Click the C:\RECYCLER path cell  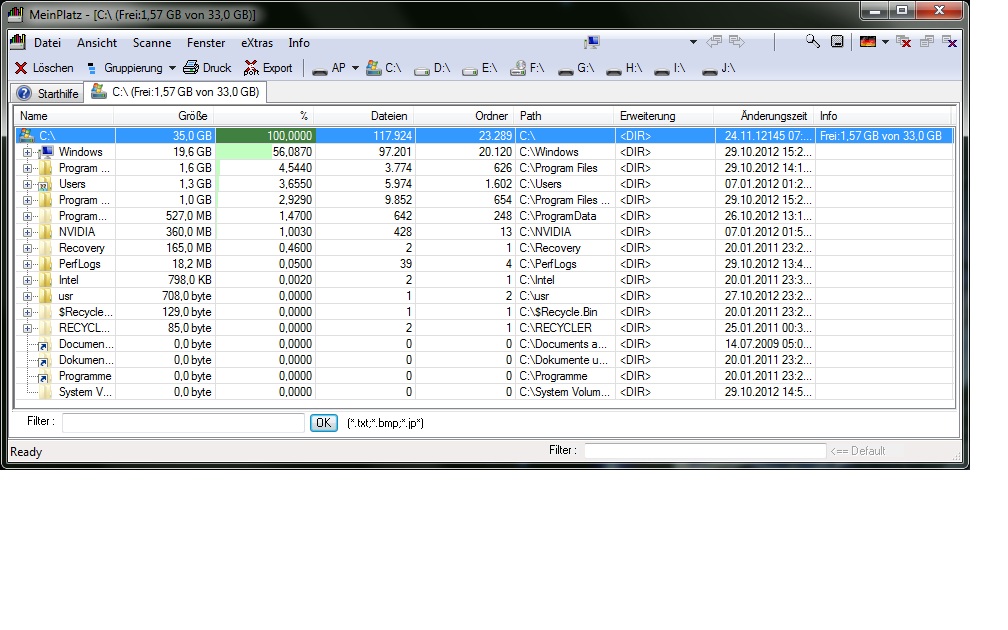pos(564,328)
